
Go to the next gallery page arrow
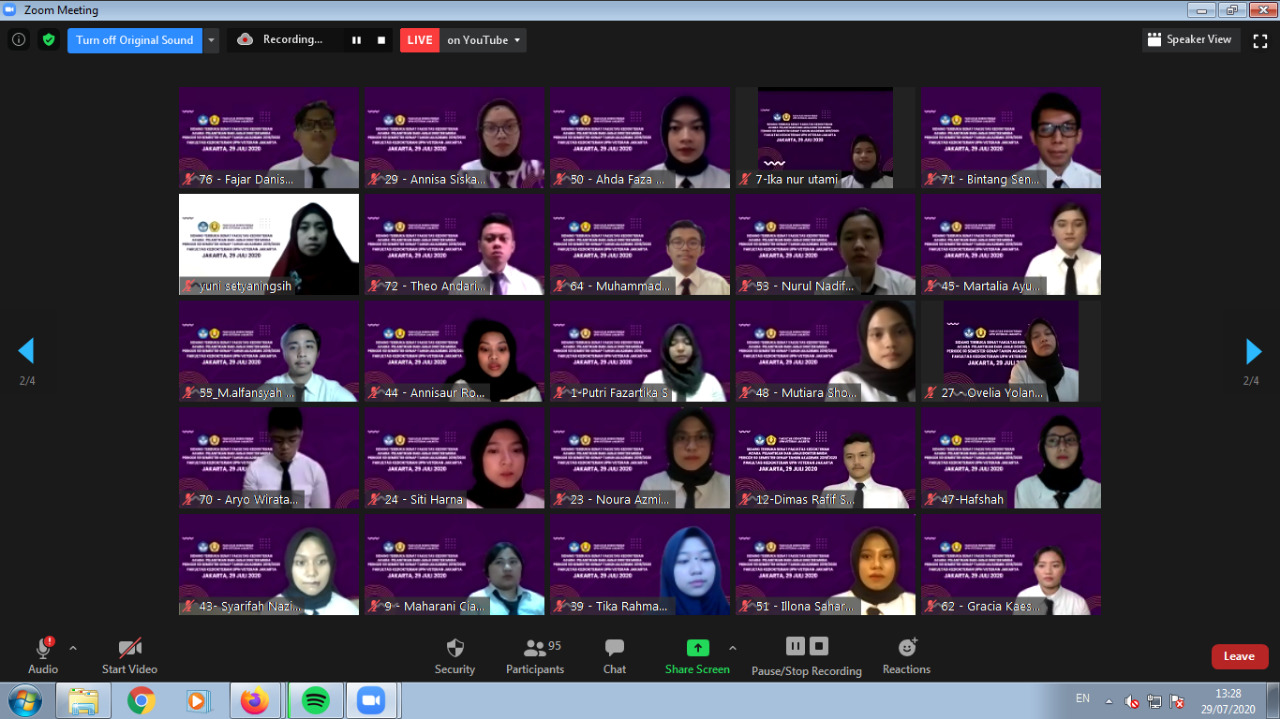[x=1253, y=351]
